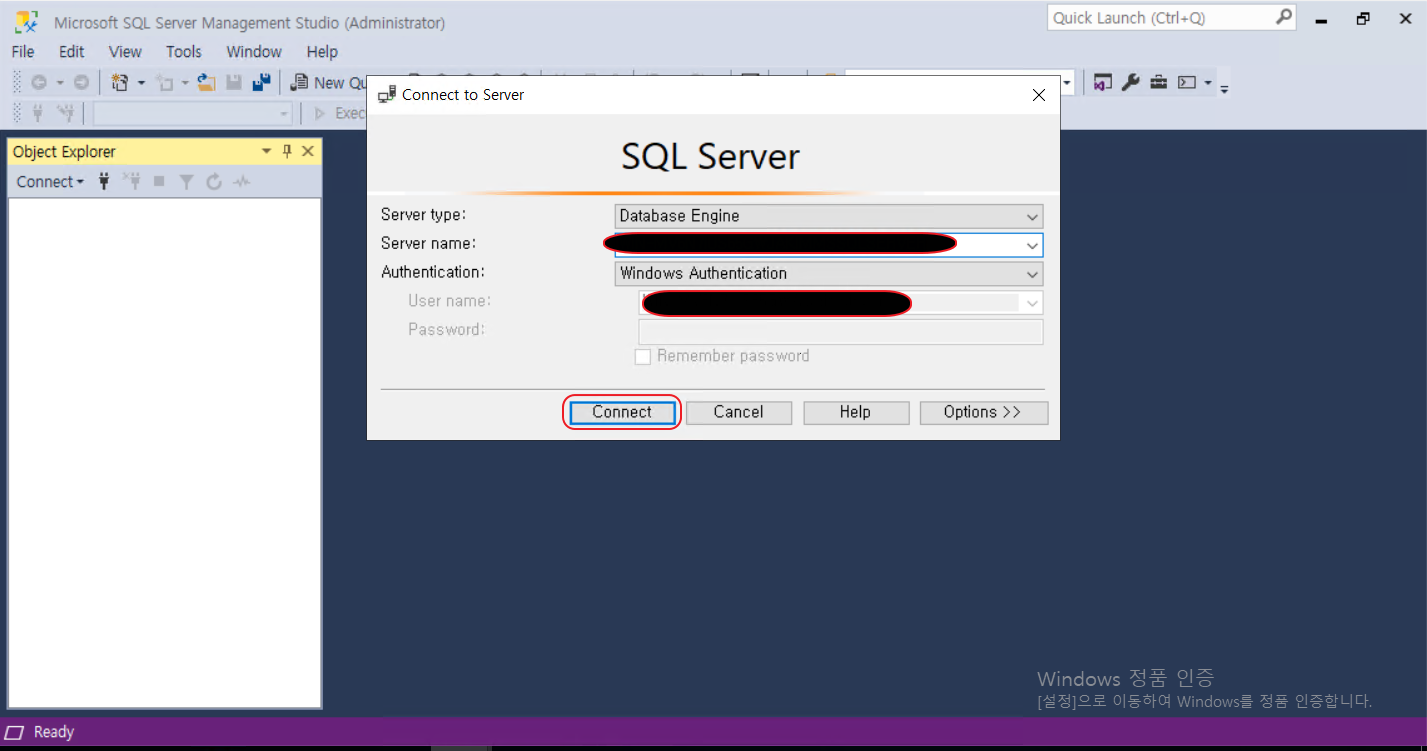Open the Edit menu

click(72, 52)
